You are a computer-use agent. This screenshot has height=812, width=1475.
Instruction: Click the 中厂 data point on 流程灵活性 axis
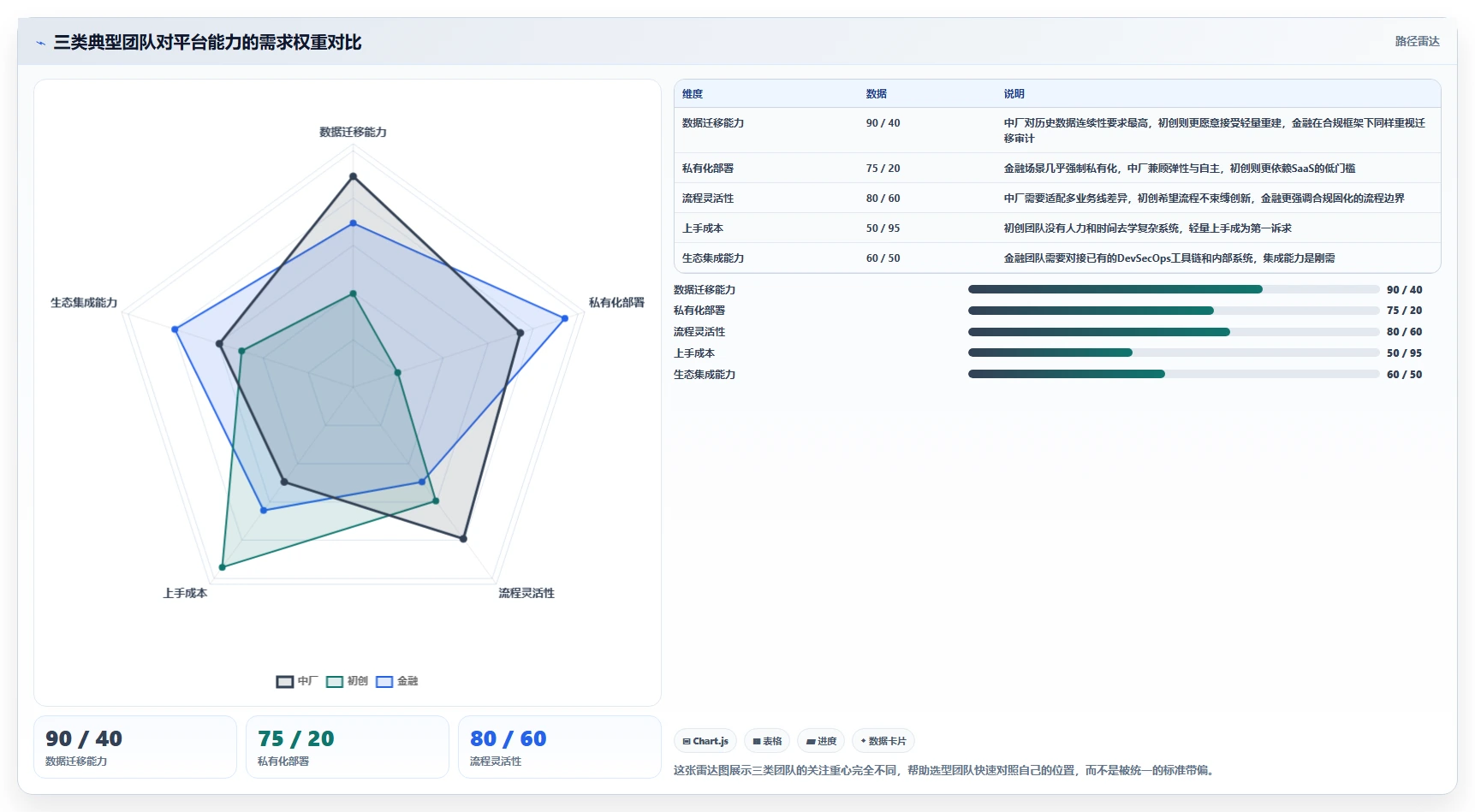click(x=463, y=539)
